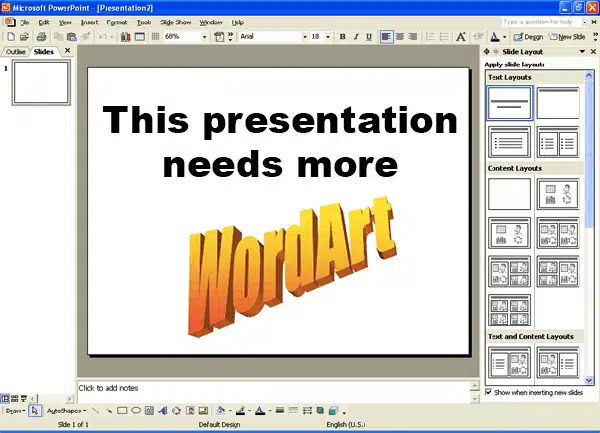The width and height of the screenshot is (600, 433).
Task: Click the Type a question for help box
Action: [540, 22]
